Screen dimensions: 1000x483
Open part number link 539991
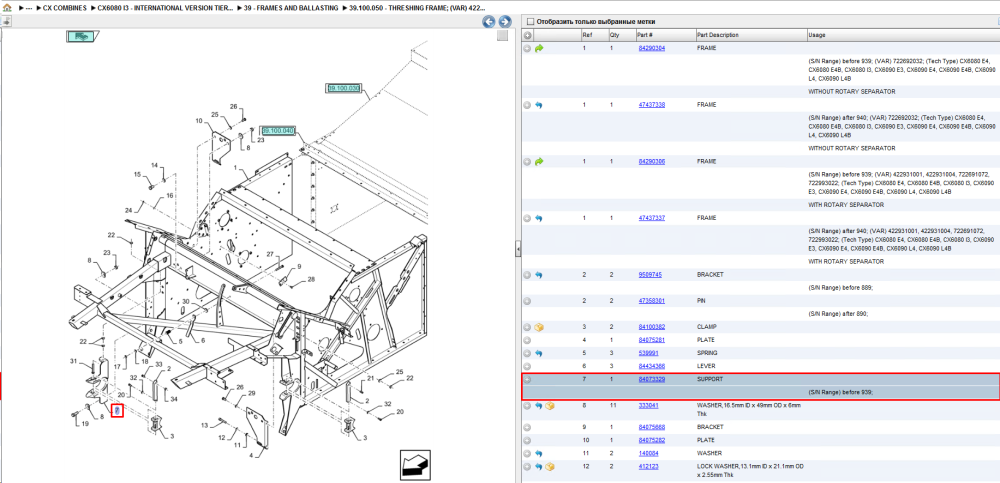pos(649,353)
